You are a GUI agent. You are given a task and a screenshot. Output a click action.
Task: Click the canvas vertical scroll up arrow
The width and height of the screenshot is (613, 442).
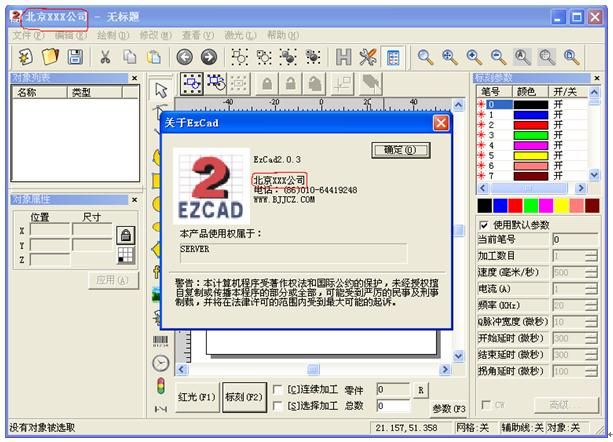(x=459, y=105)
